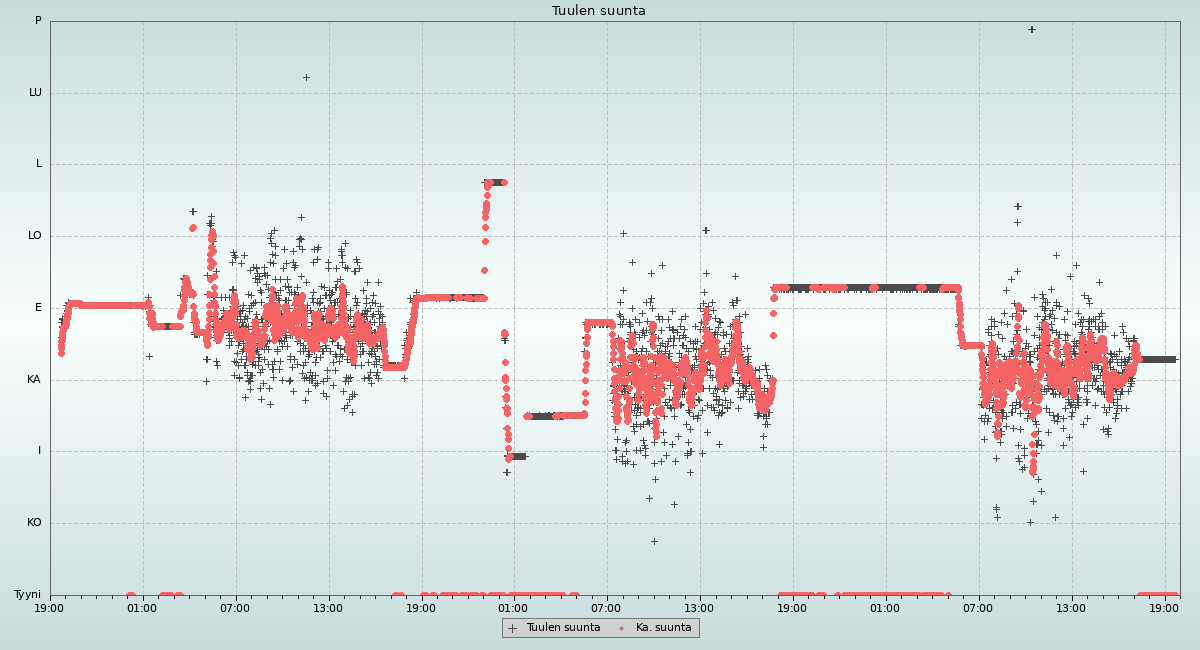
Task: Select the 'Tyyni' label at the axis bottom
Action: point(28,595)
